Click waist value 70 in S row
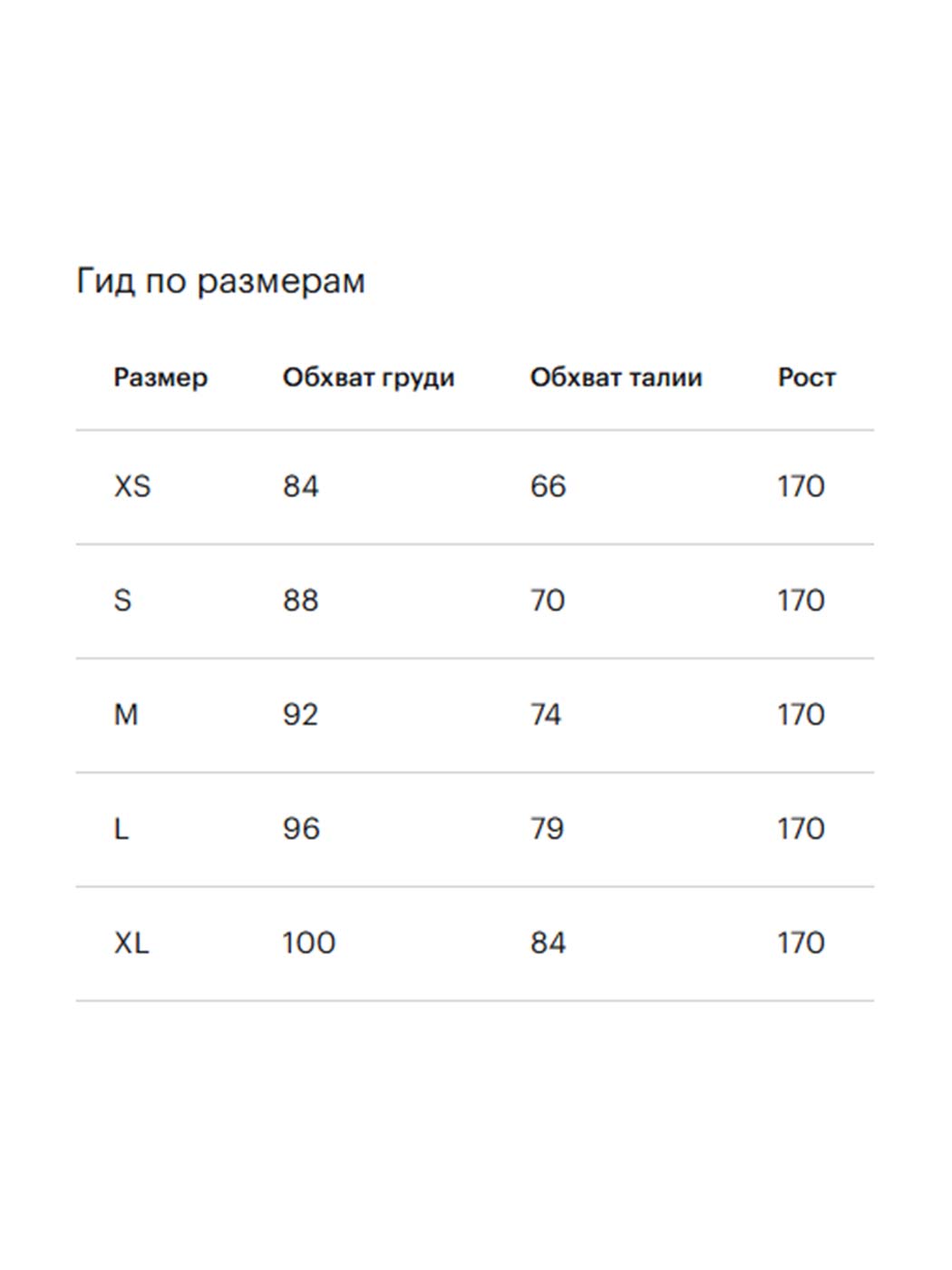Viewport: 952px width, 1270px height. [x=548, y=601]
